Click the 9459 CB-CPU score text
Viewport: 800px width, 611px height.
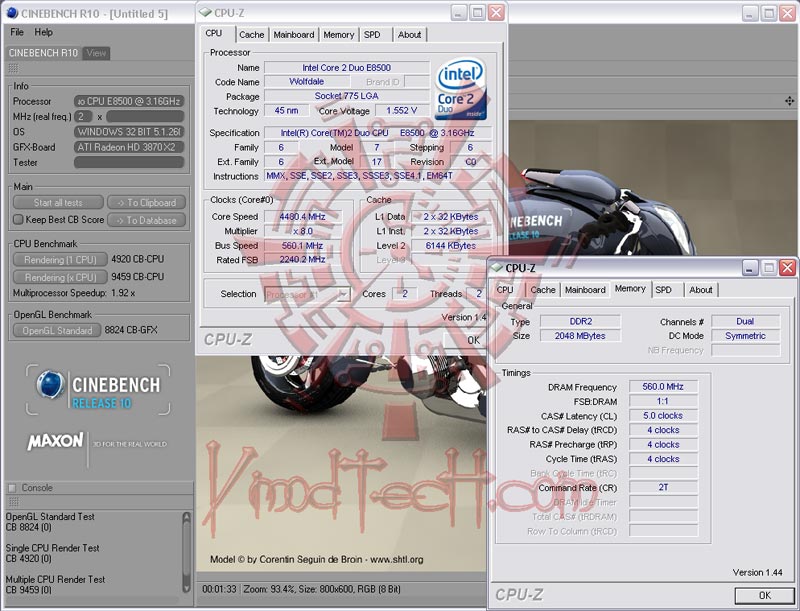tap(138, 277)
